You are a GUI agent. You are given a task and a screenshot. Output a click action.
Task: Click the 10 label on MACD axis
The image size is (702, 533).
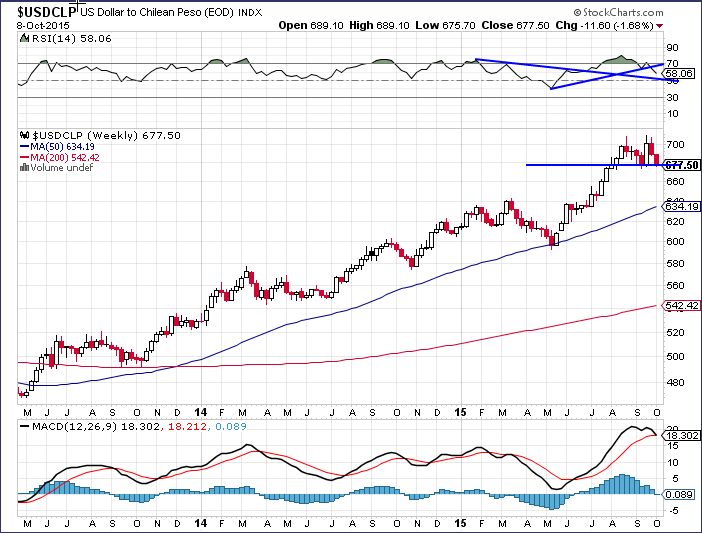click(673, 462)
